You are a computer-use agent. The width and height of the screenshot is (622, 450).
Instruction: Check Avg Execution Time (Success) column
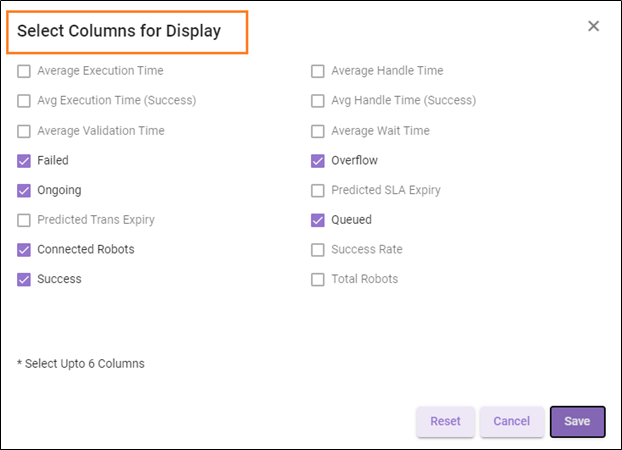tap(24, 101)
